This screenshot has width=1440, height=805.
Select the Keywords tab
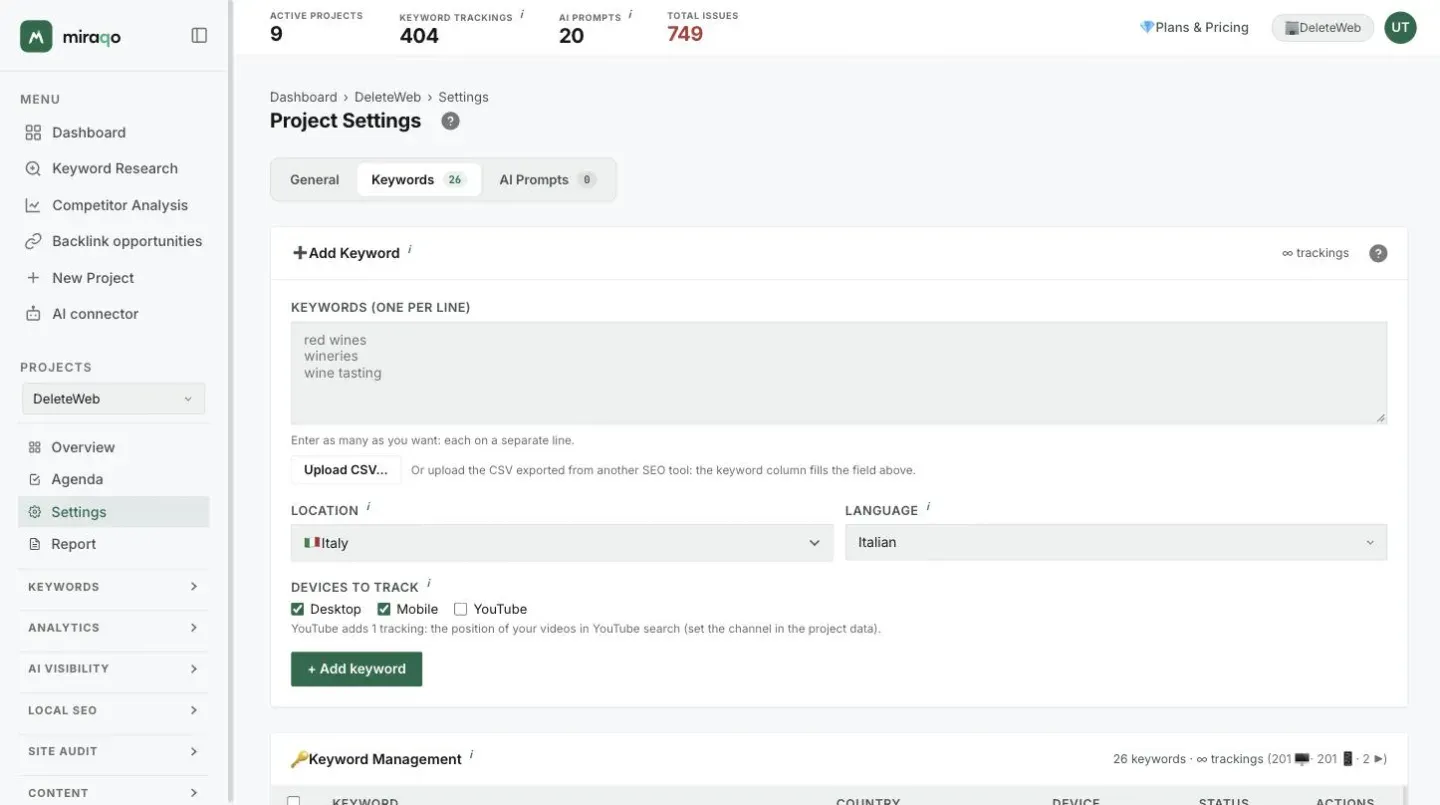pyautogui.click(x=419, y=180)
